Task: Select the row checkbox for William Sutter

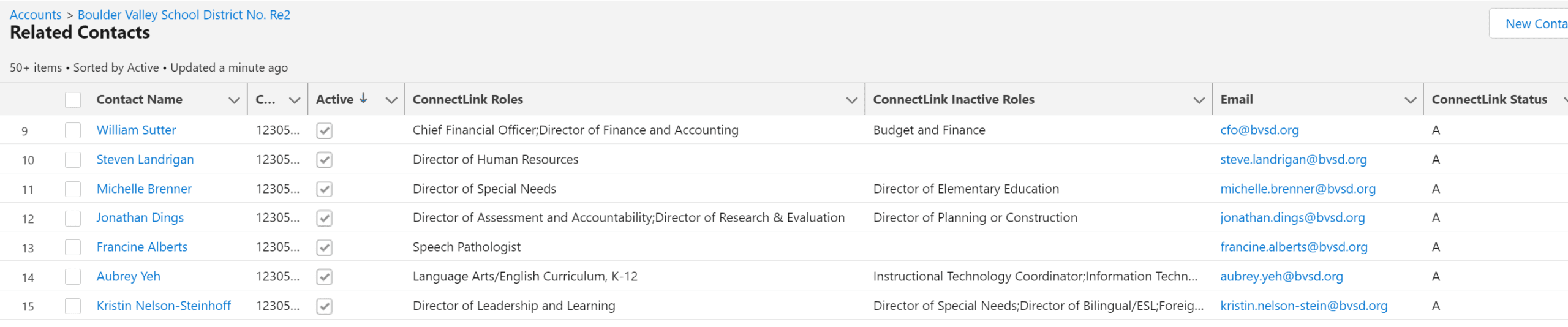Action: [x=73, y=130]
